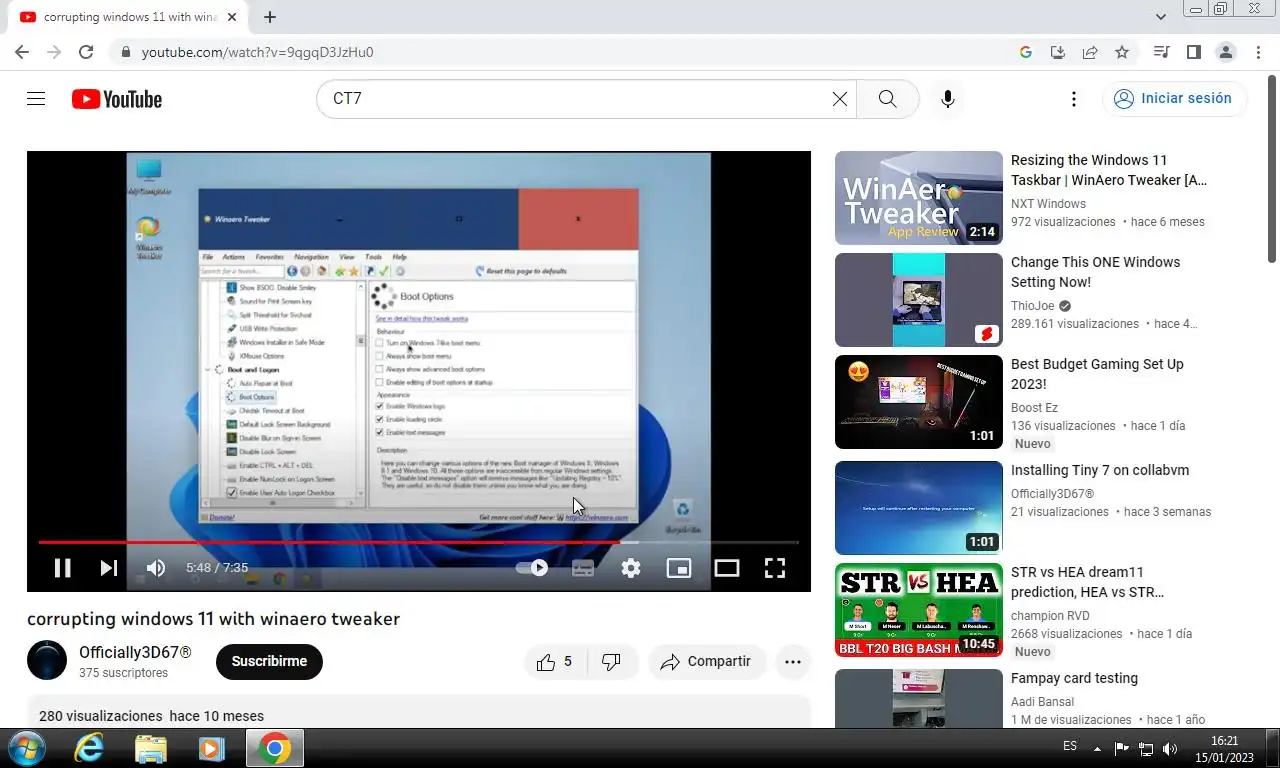Toggle autoplay switch in player
The width and height of the screenshot is (1280, 768).
[532, 568]
